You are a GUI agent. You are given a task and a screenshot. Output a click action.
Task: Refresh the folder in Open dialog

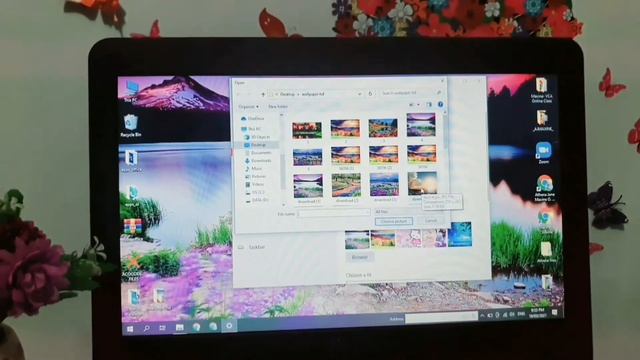click(x=370, y=94)
